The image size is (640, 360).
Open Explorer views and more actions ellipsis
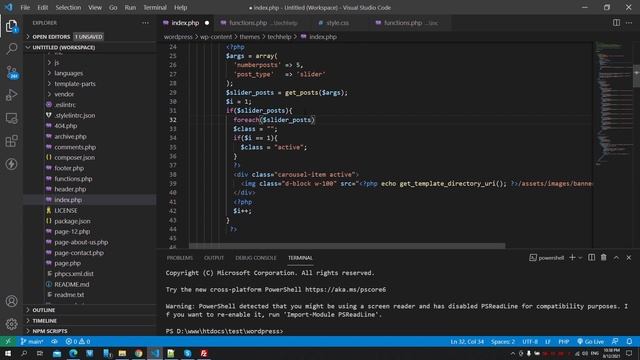pos(145,23)
